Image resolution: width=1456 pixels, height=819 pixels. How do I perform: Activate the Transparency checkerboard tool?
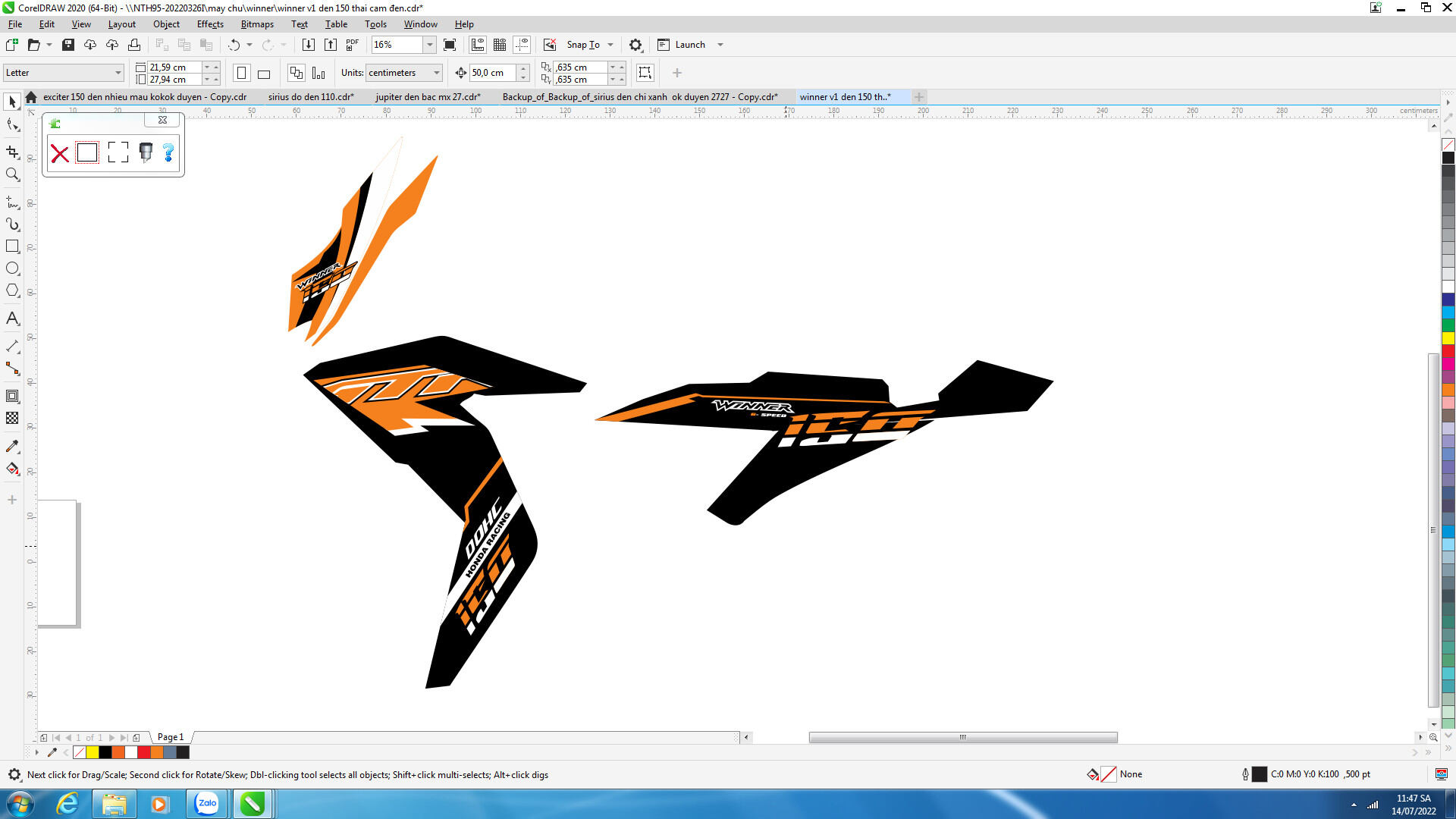click(x=12, y=418)
